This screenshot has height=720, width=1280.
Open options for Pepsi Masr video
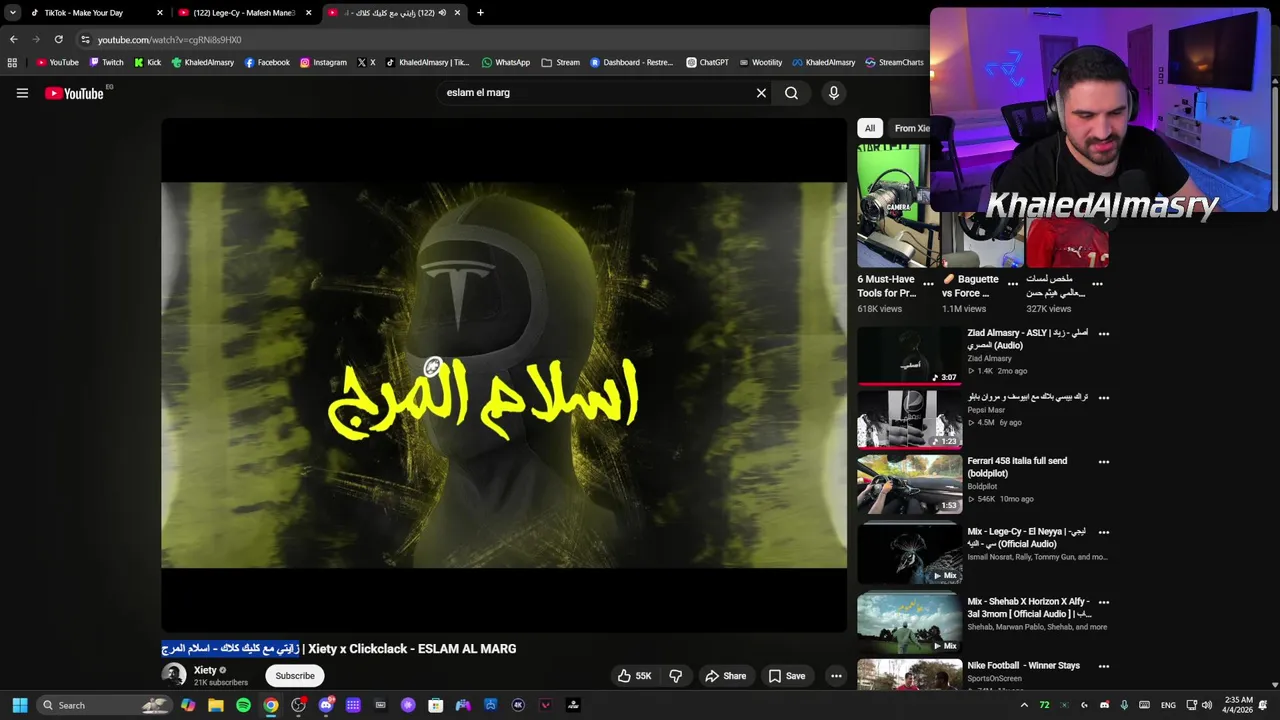[1104, 398]
